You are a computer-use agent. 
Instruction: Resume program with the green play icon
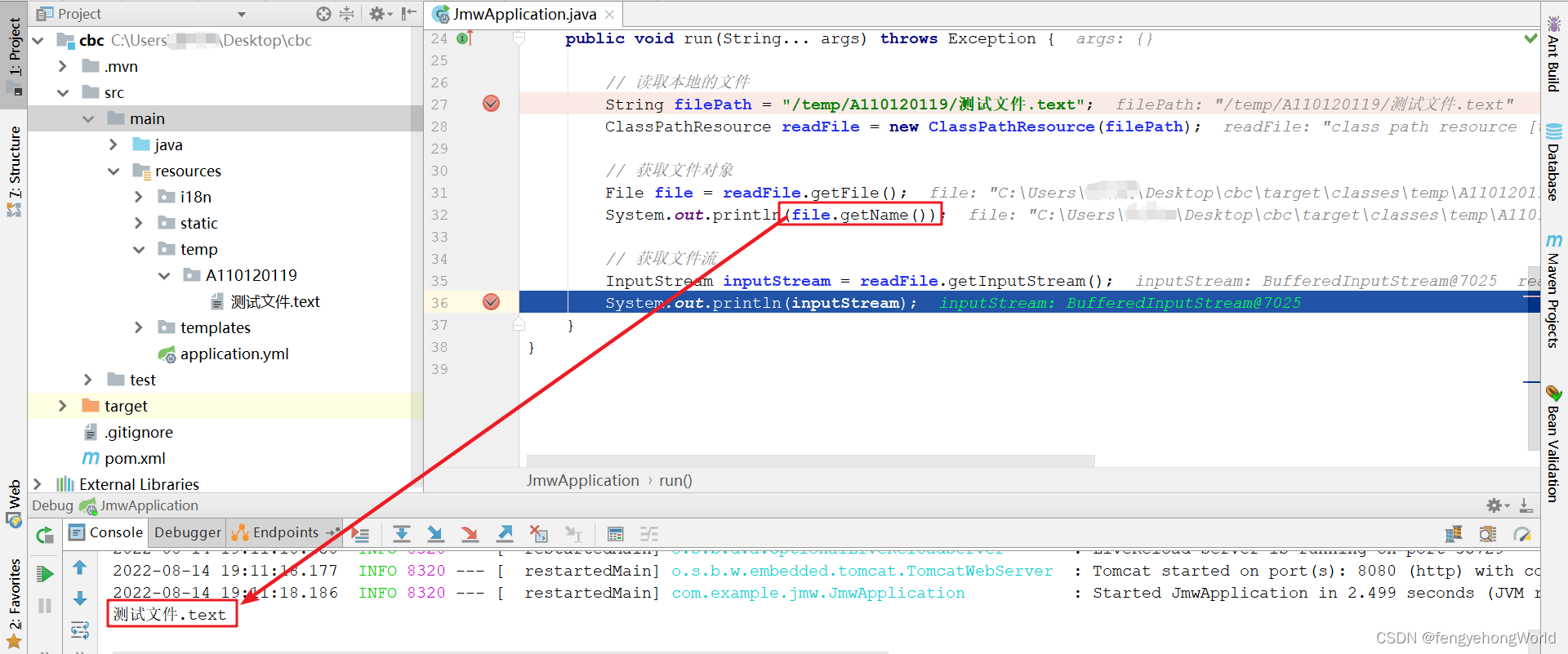pyautogui.click(x=45, y=574)
